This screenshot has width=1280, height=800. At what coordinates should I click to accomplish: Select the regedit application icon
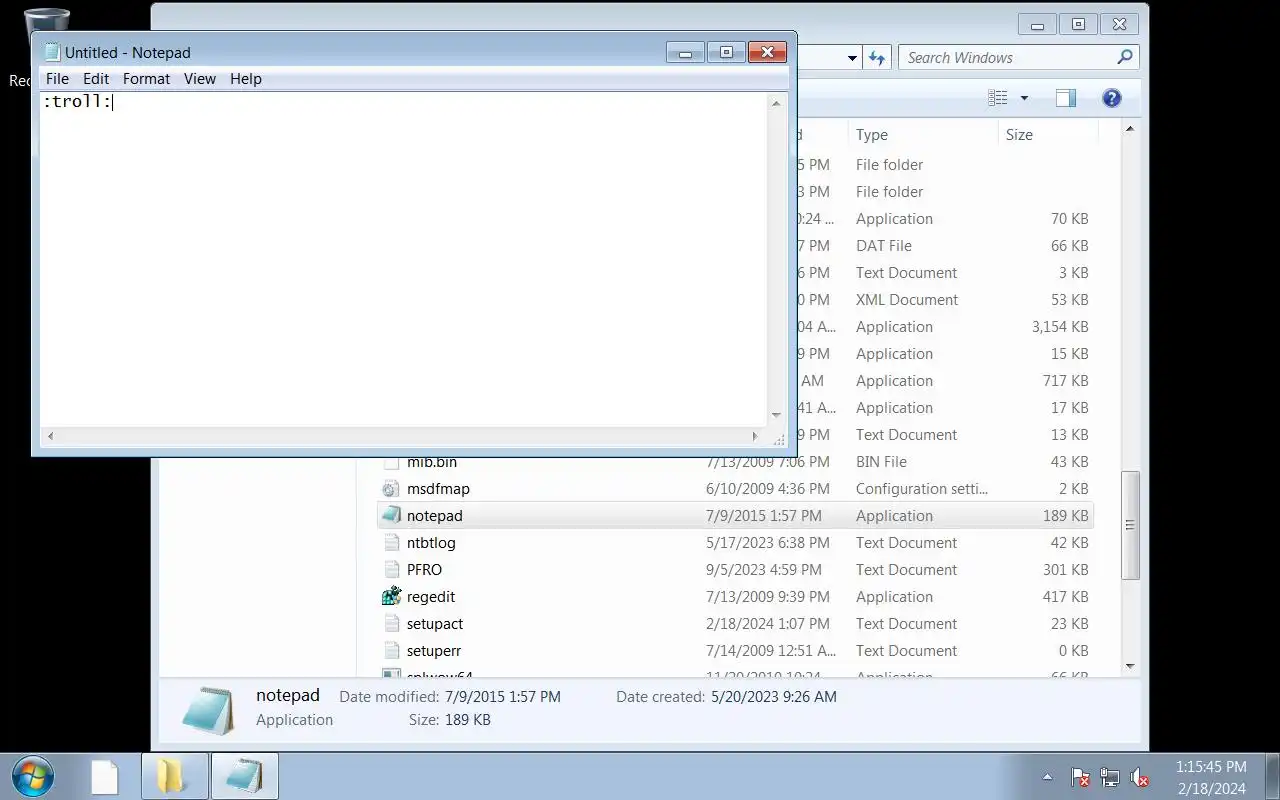point(391,597)
